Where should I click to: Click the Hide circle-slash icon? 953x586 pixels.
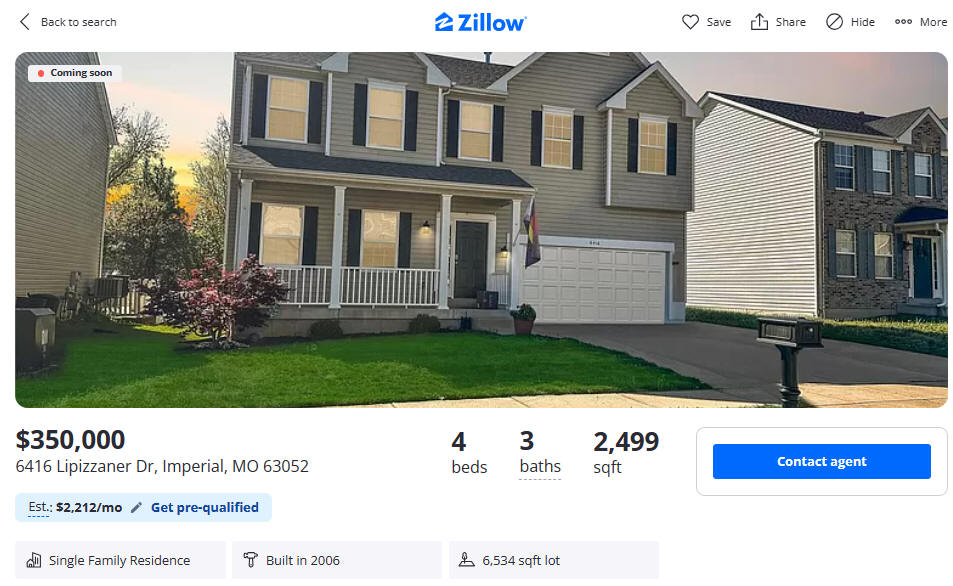(x=834, y=22)
